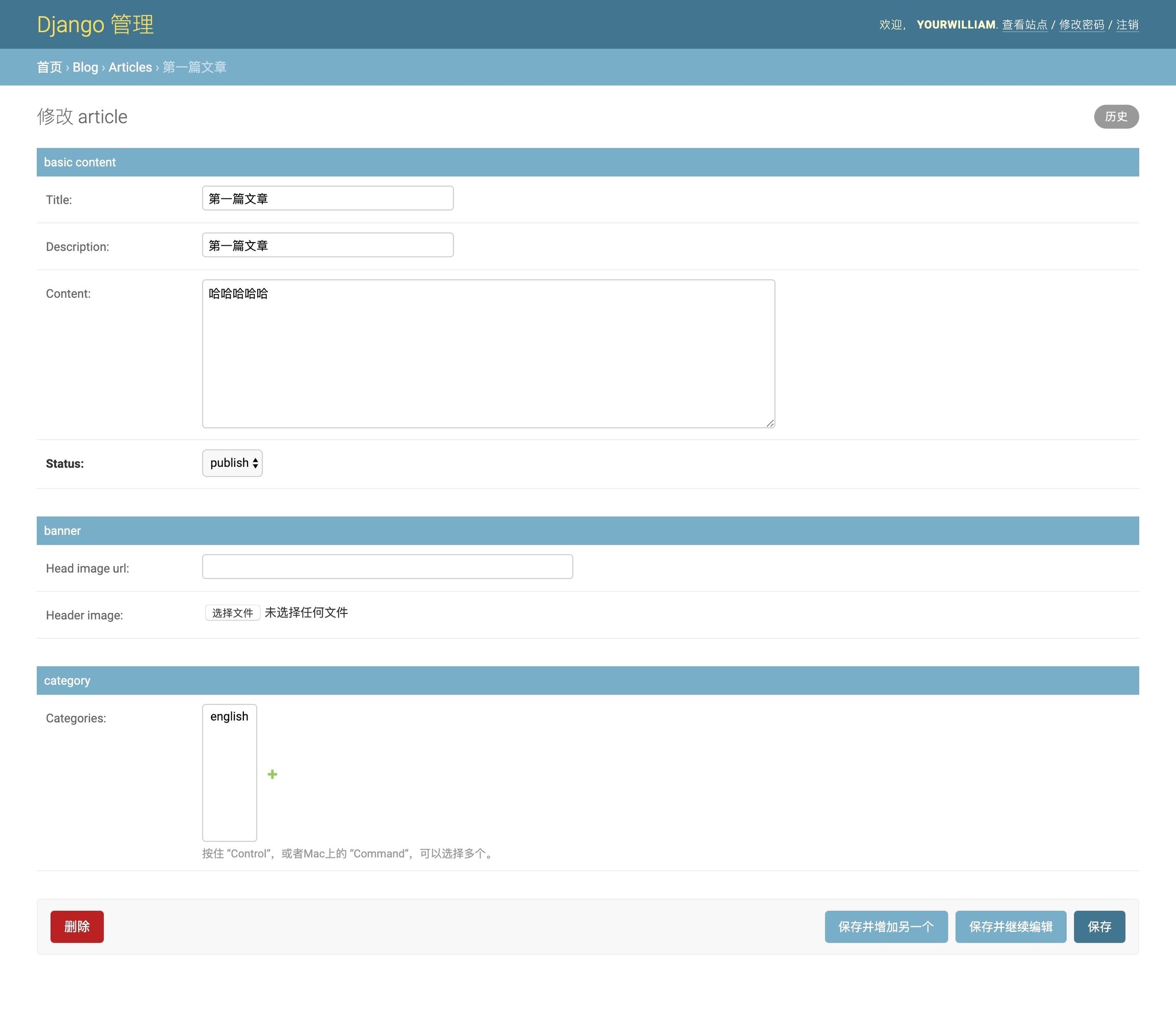The height and width of the screenshot is (1010, 1176).
Task: Open Blog breadcrumb link
Action: pyautogui.click(x=85, y=67)
